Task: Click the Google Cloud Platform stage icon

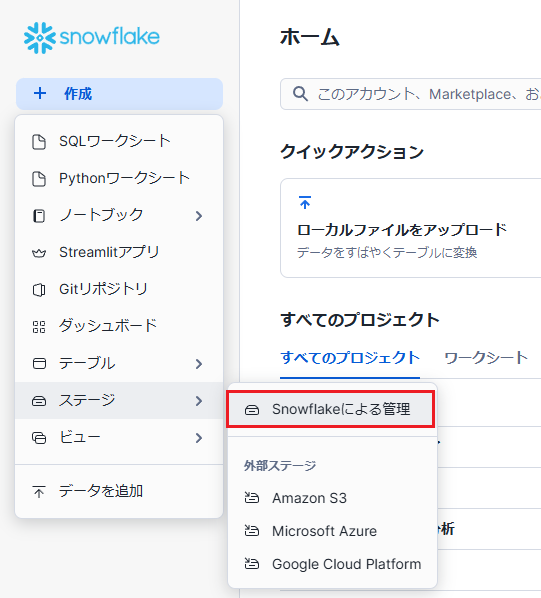Action: pos(252,563)
